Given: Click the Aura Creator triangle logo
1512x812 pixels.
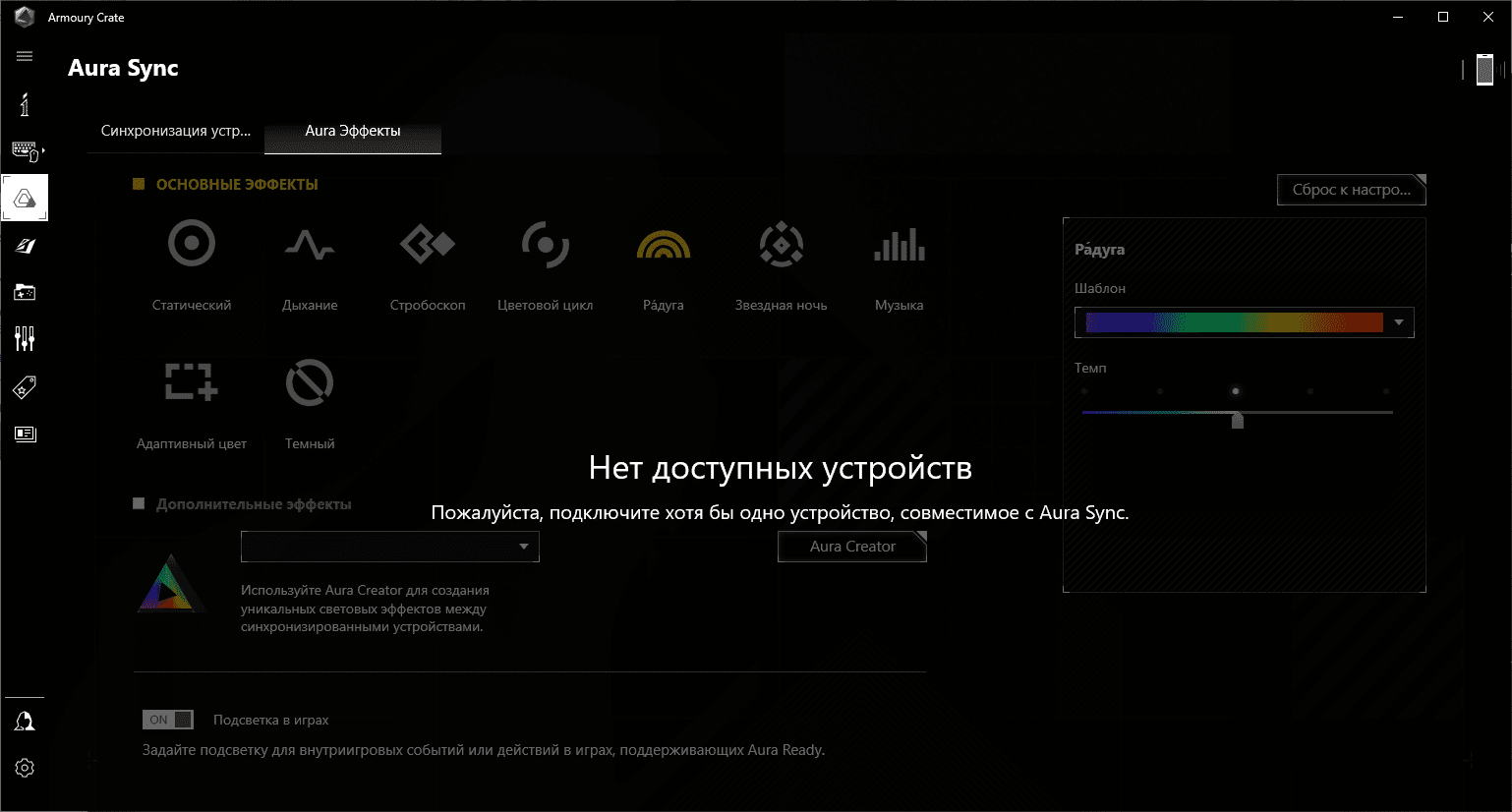Looking at the screenshot, I should (x=171, y=583).
